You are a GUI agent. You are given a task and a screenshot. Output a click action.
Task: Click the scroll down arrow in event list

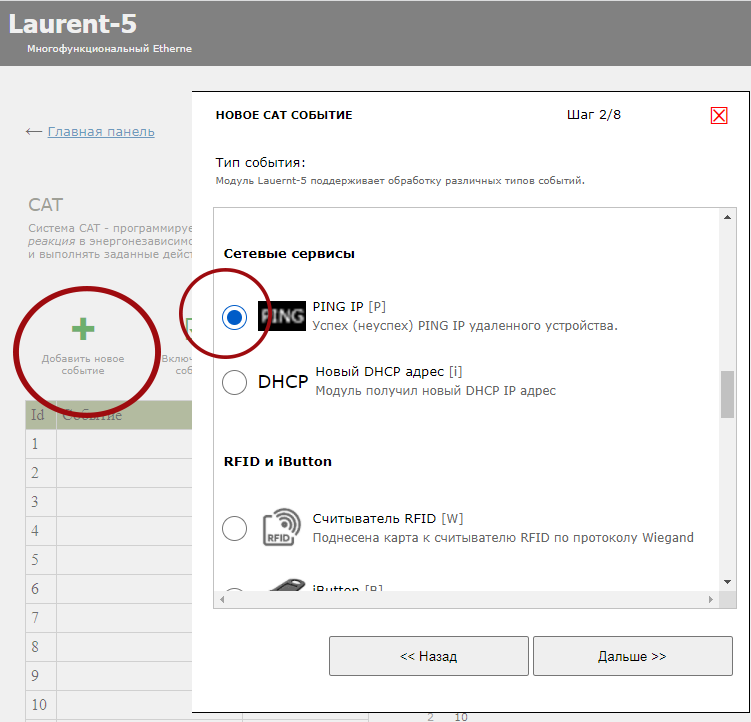[x=728, y=581]
